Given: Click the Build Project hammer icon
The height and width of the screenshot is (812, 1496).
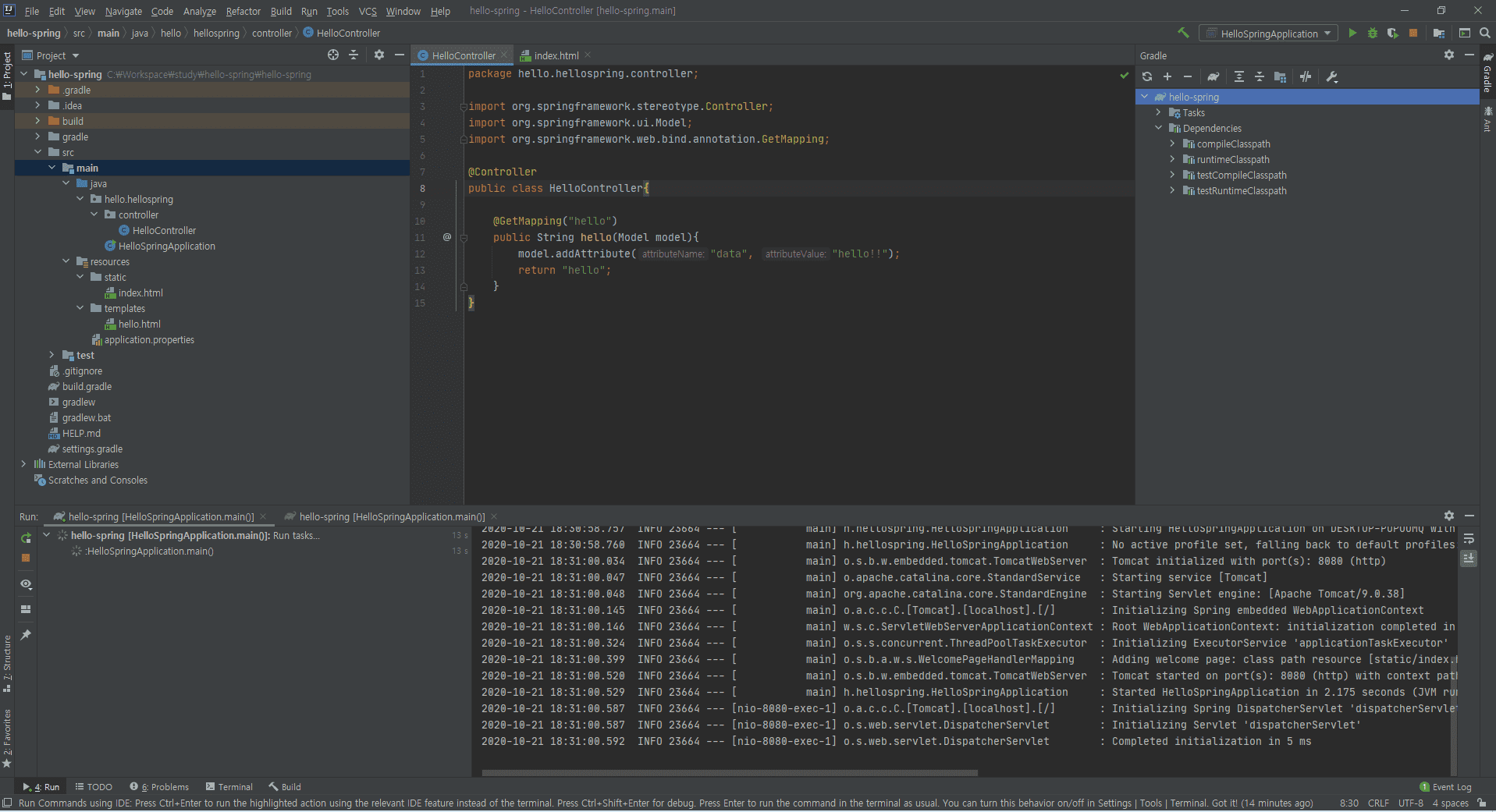Looking at the screenshot, I should (x=1183, y=33).
